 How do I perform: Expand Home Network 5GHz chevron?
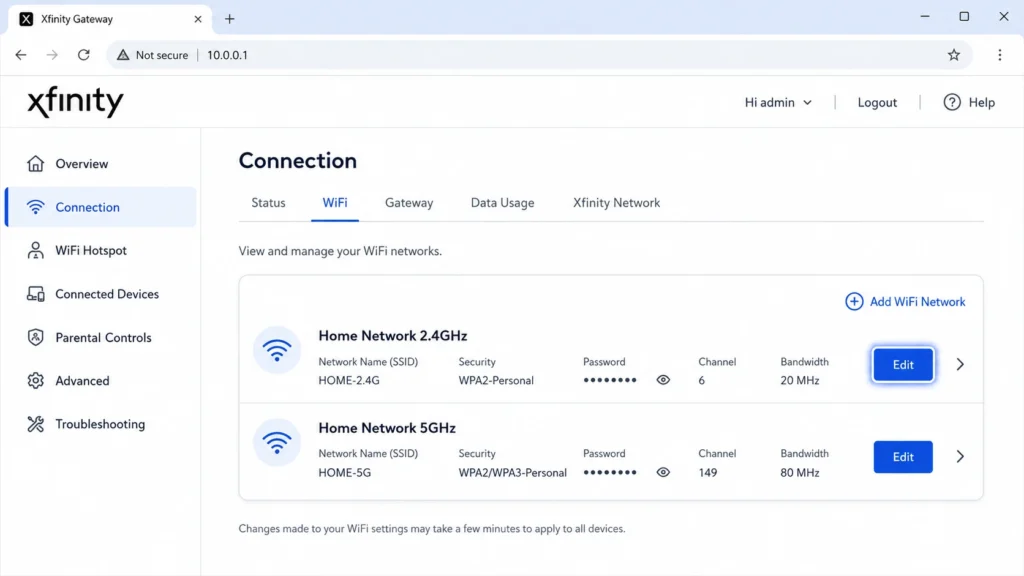click(x=959, y=456)
